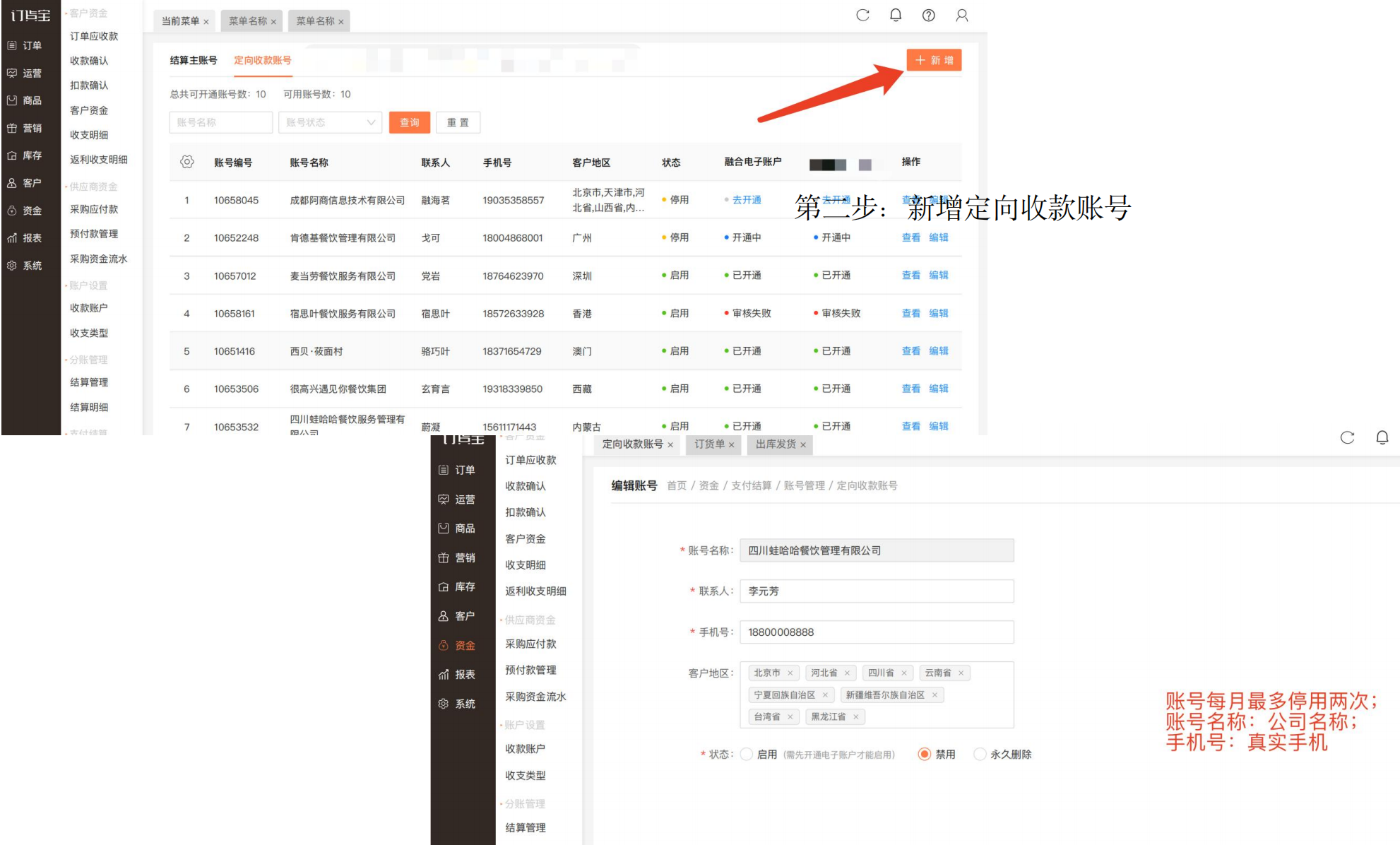Select 资金 in the lower sidebar
Viewport: 1400px width, 845px height.
[x=457, y=645]
